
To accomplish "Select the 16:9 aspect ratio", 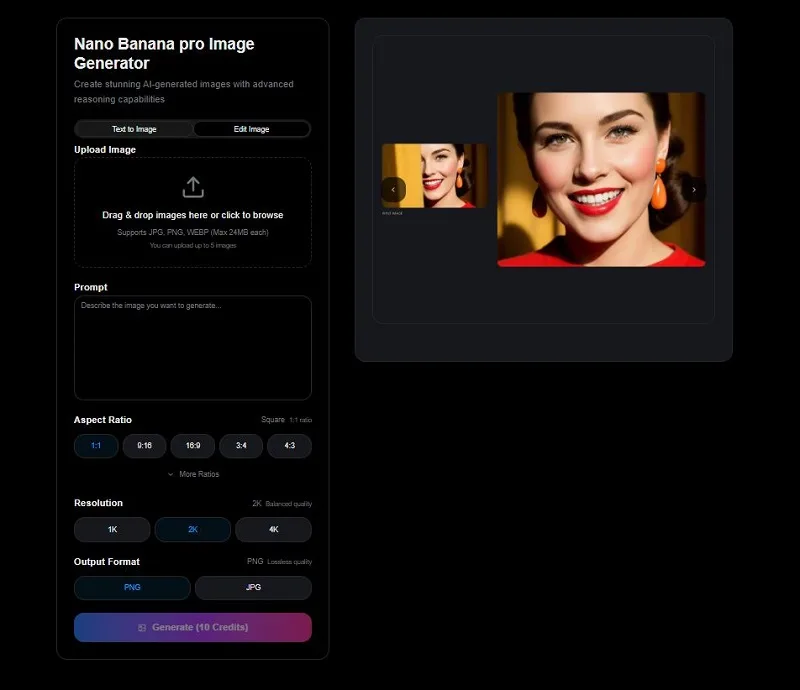I will (x=193, y=446).
